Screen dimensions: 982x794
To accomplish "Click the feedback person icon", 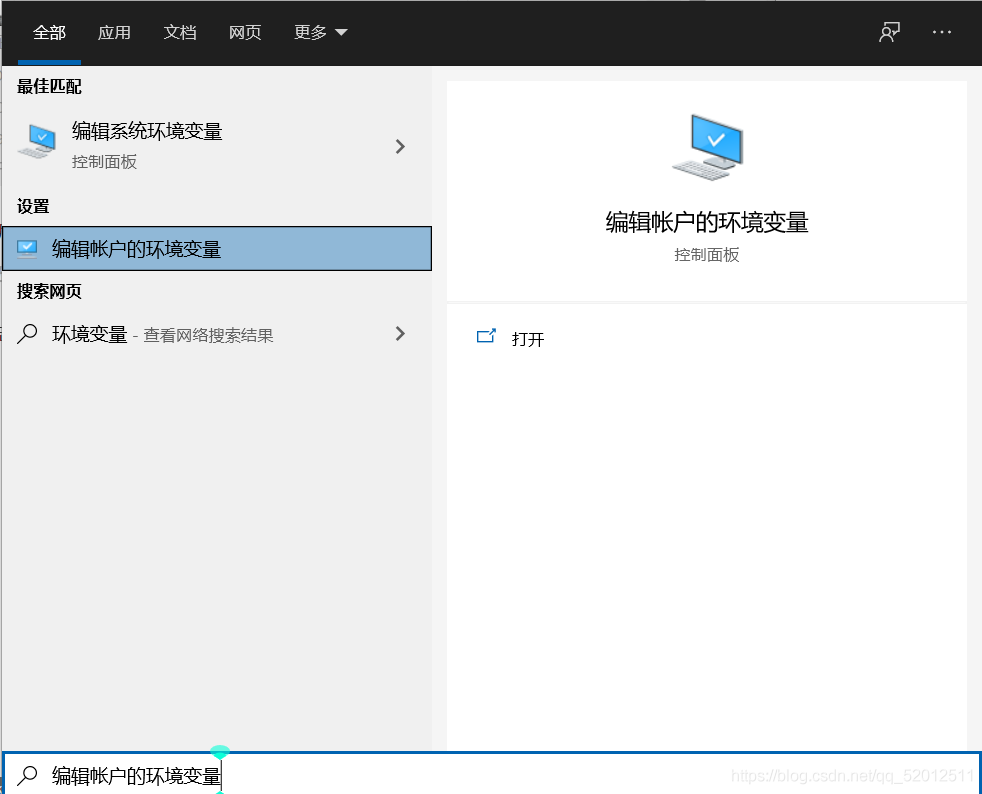I will coord(889,32).
